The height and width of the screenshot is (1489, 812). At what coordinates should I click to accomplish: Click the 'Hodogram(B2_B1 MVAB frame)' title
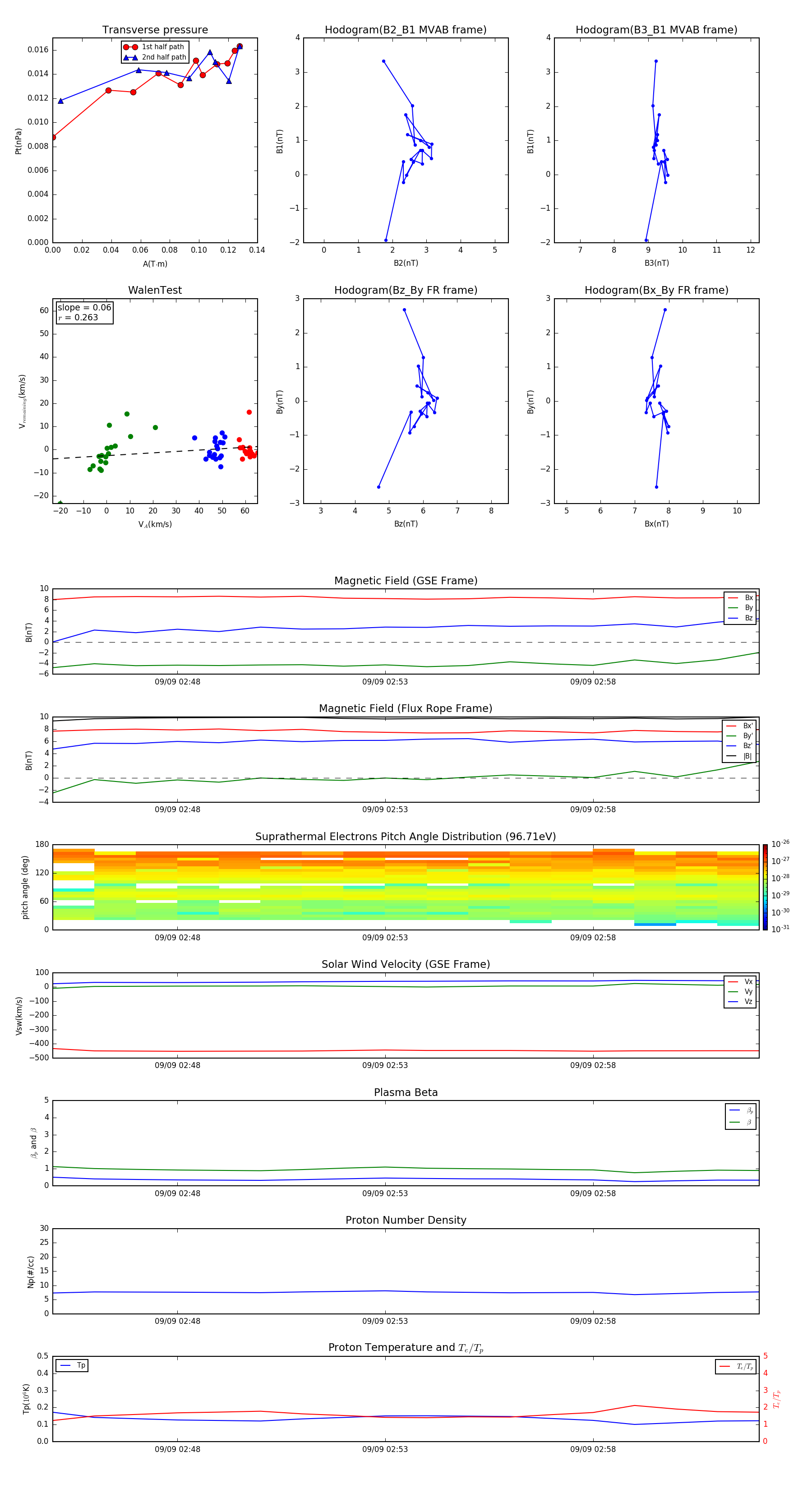[x=406, y=30]
